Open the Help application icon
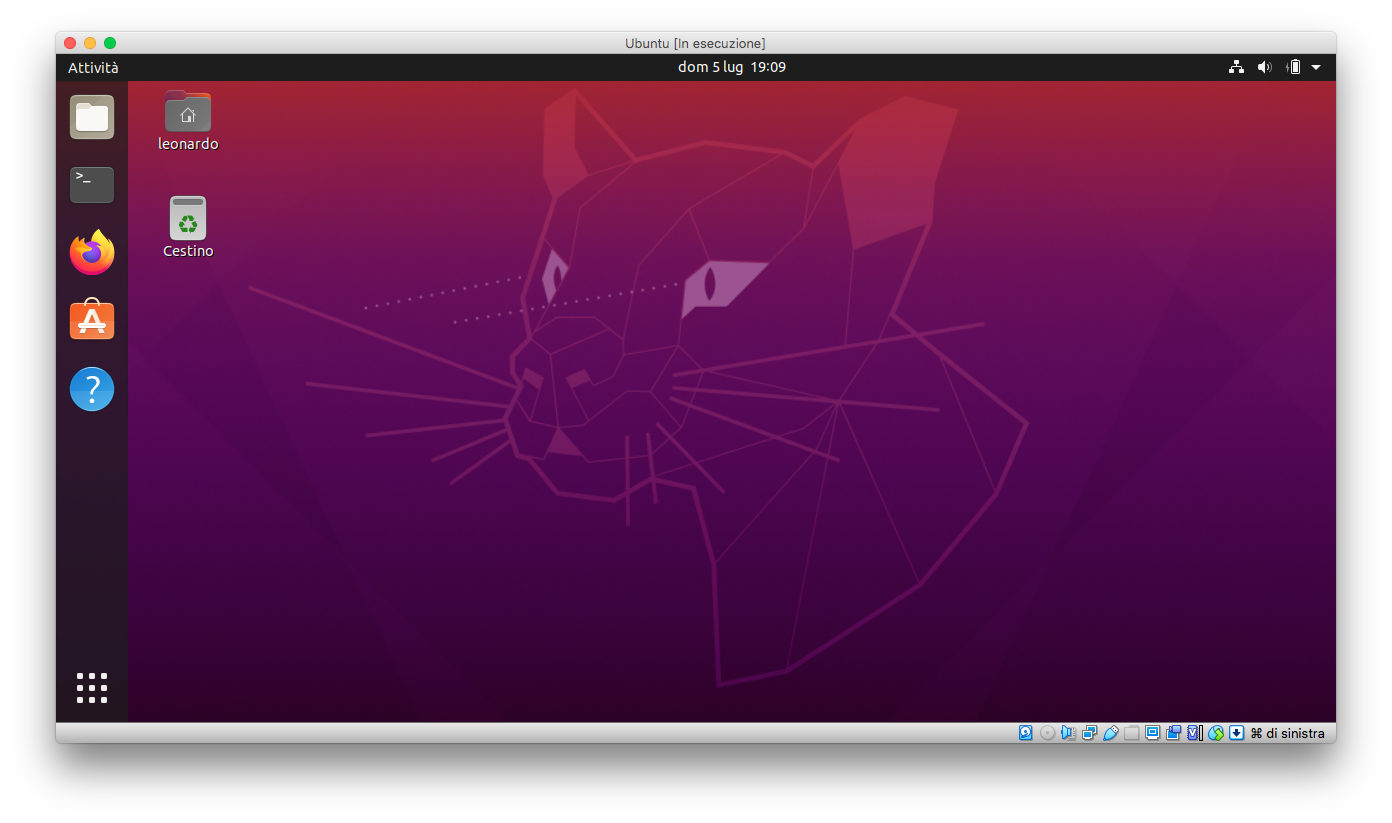Image resolution: width=1392 pixels, height=823 pixels. pyautogui.click(x=92, y=389)
